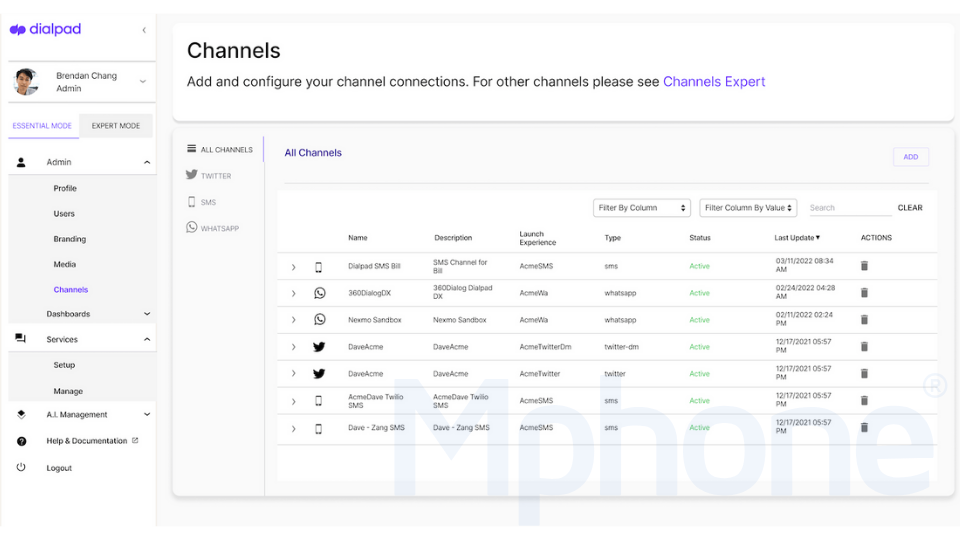Click the Dialpad logo
960x540 pixels.
45,29
